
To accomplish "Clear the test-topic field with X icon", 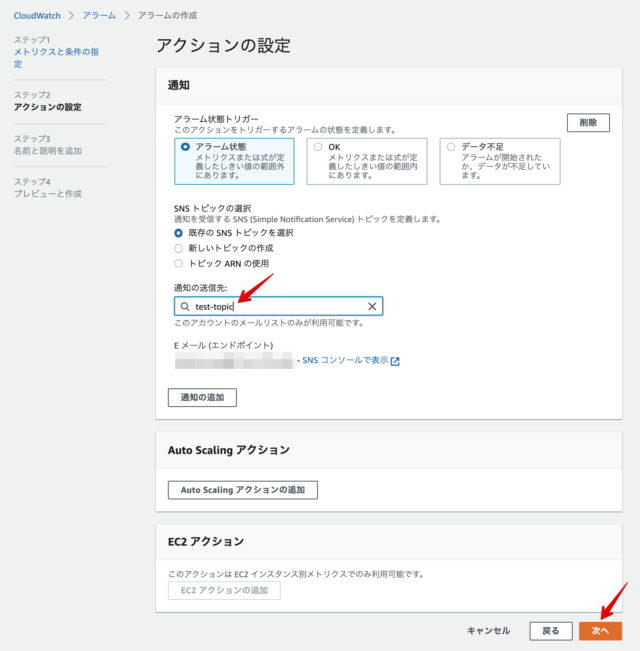I will (x=372, y=306).
